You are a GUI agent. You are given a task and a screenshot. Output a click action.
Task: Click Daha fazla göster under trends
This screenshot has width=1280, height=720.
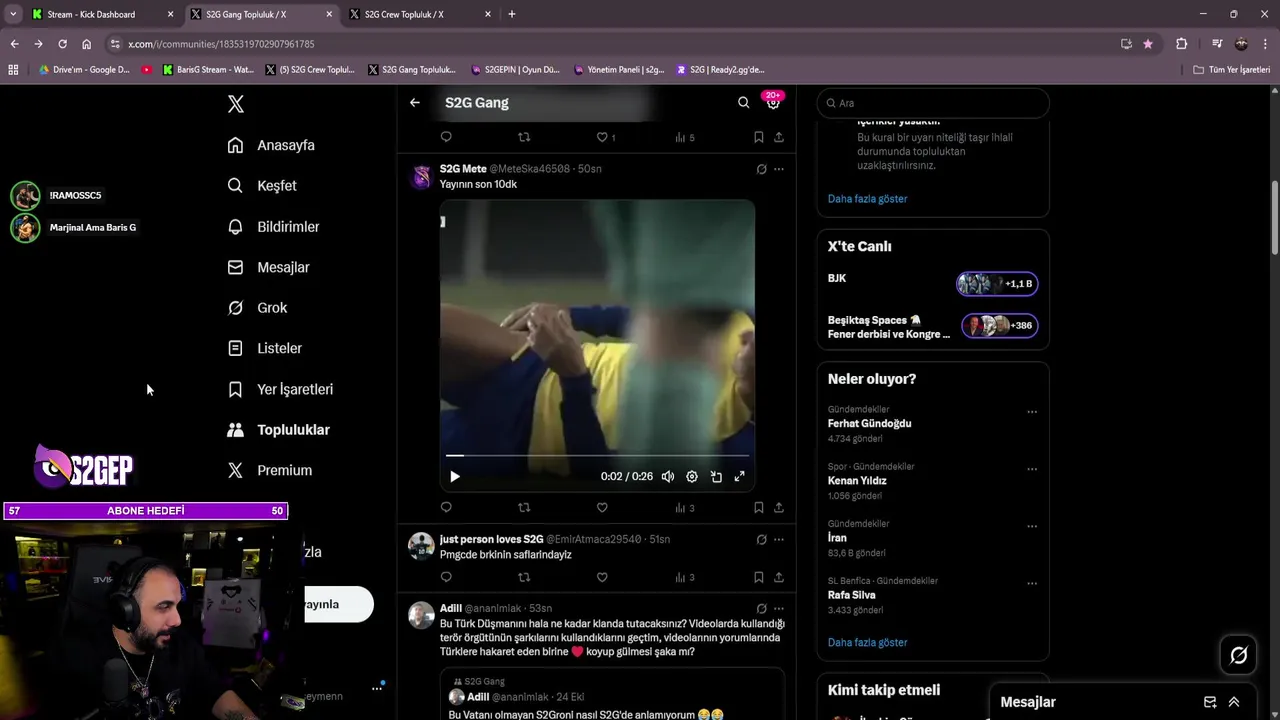pos(868,643)
